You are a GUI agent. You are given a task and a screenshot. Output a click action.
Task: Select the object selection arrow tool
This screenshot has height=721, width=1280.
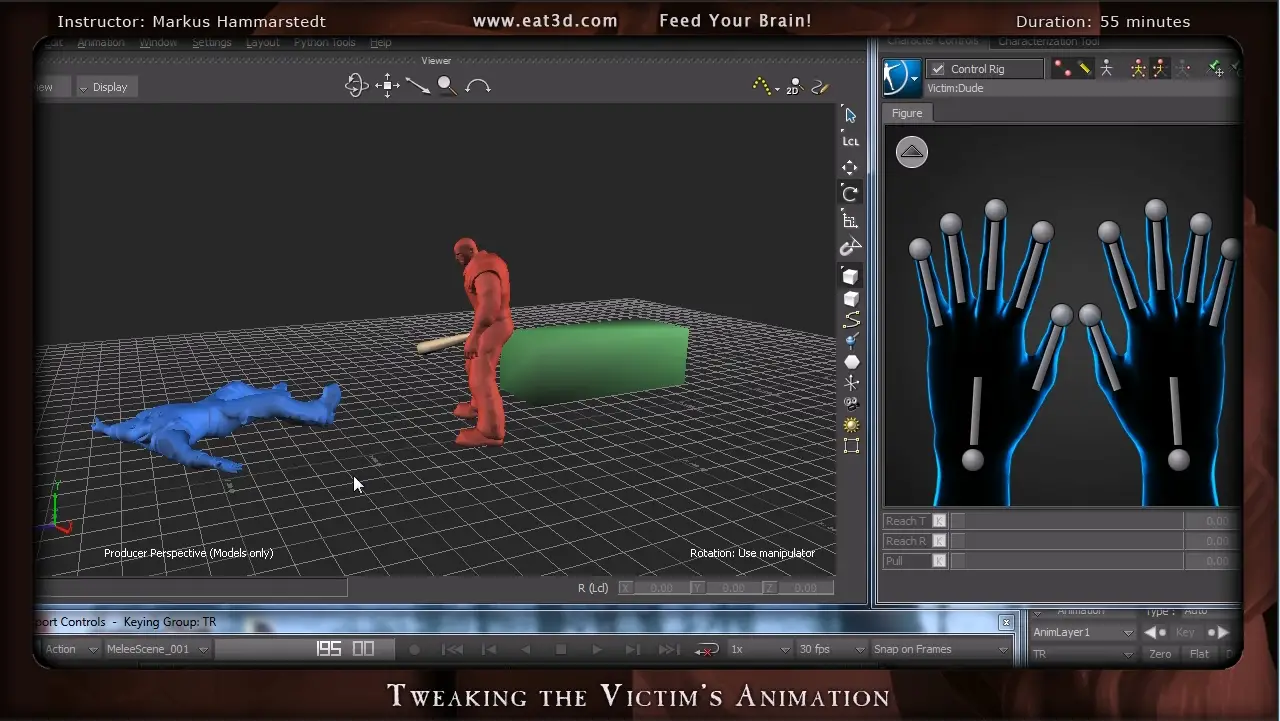click(x=849, y=114)
